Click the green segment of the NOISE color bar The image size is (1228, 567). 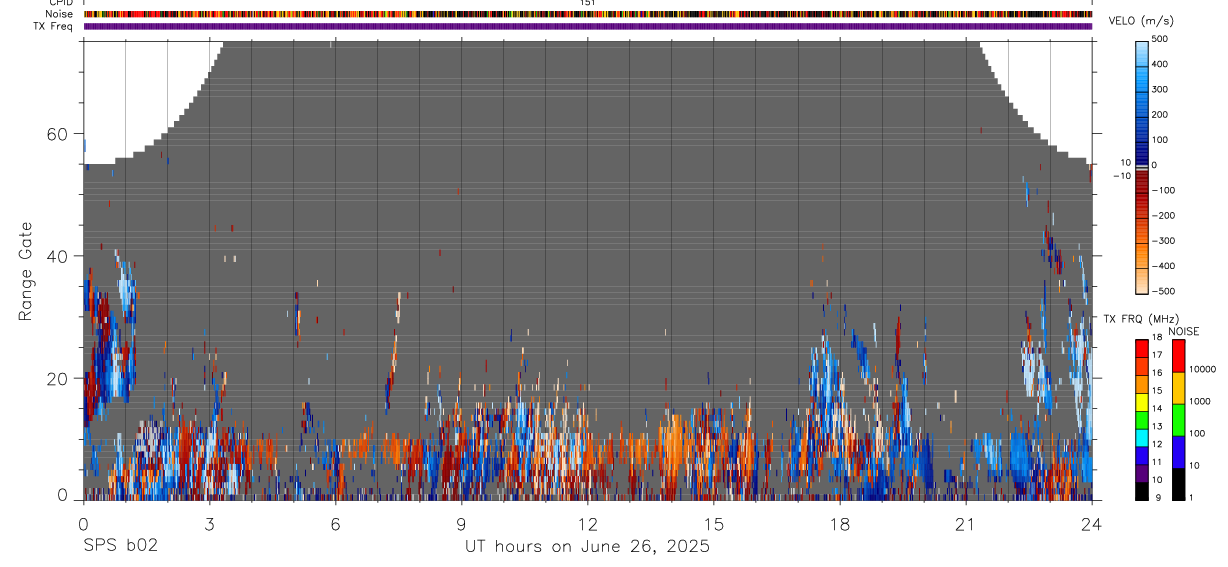click(x=1178, y=420)
